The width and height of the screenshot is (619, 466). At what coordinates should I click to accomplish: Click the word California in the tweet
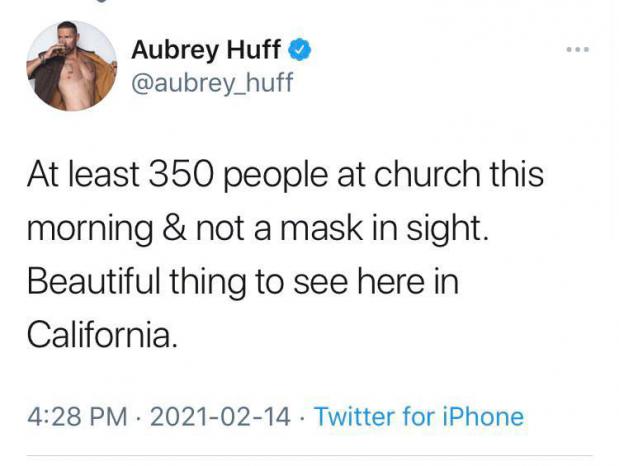click(102, 336)
